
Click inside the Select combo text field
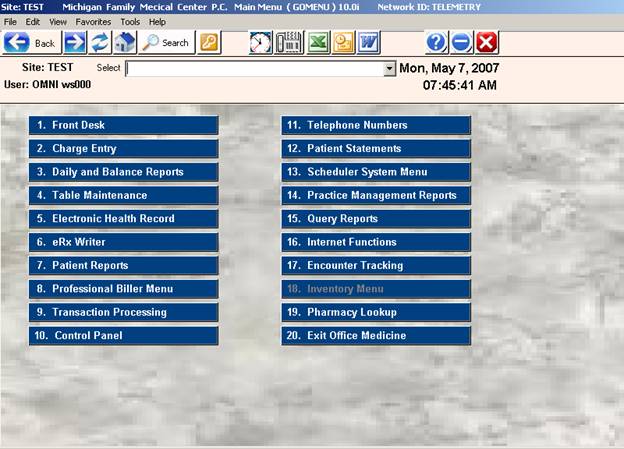pyautogui.click(x=255, y=69)
